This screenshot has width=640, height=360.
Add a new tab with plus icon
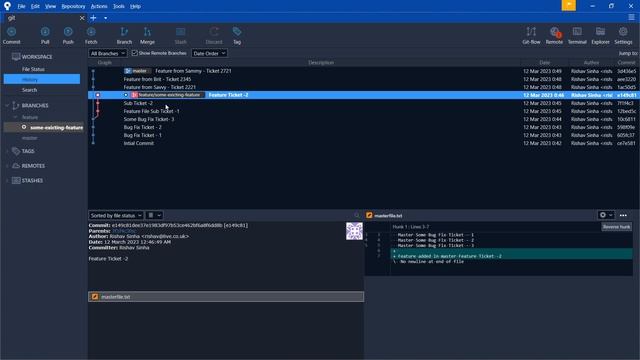point(93,18)
